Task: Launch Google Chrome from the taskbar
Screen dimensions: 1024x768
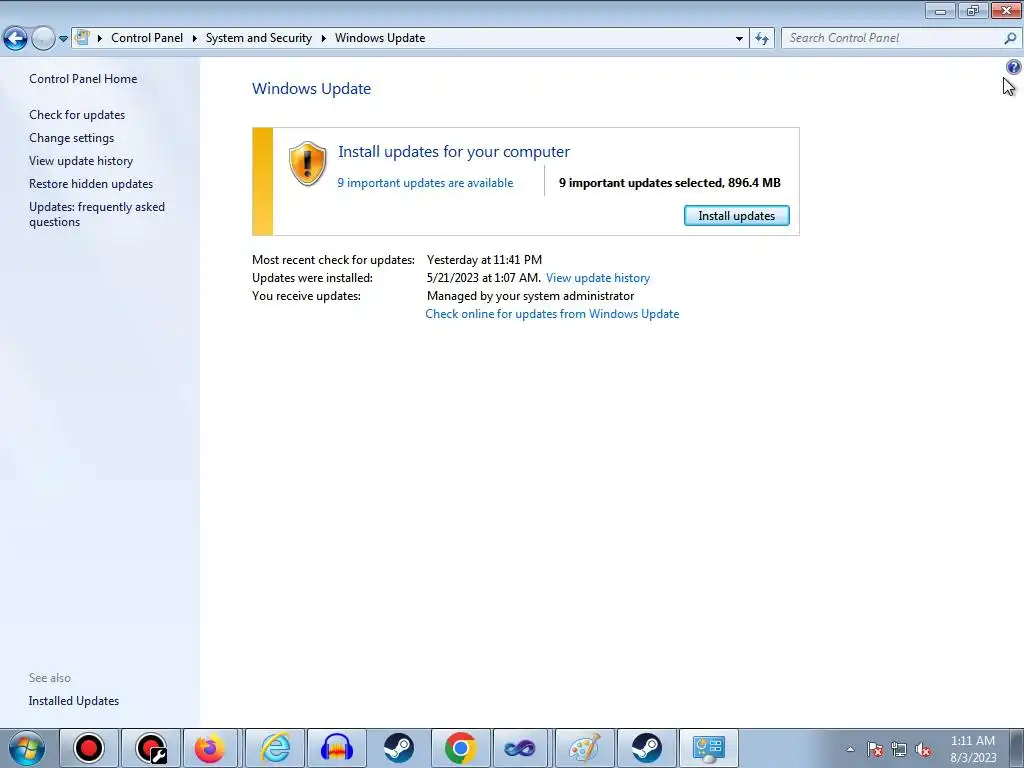Action: point(461,748)
